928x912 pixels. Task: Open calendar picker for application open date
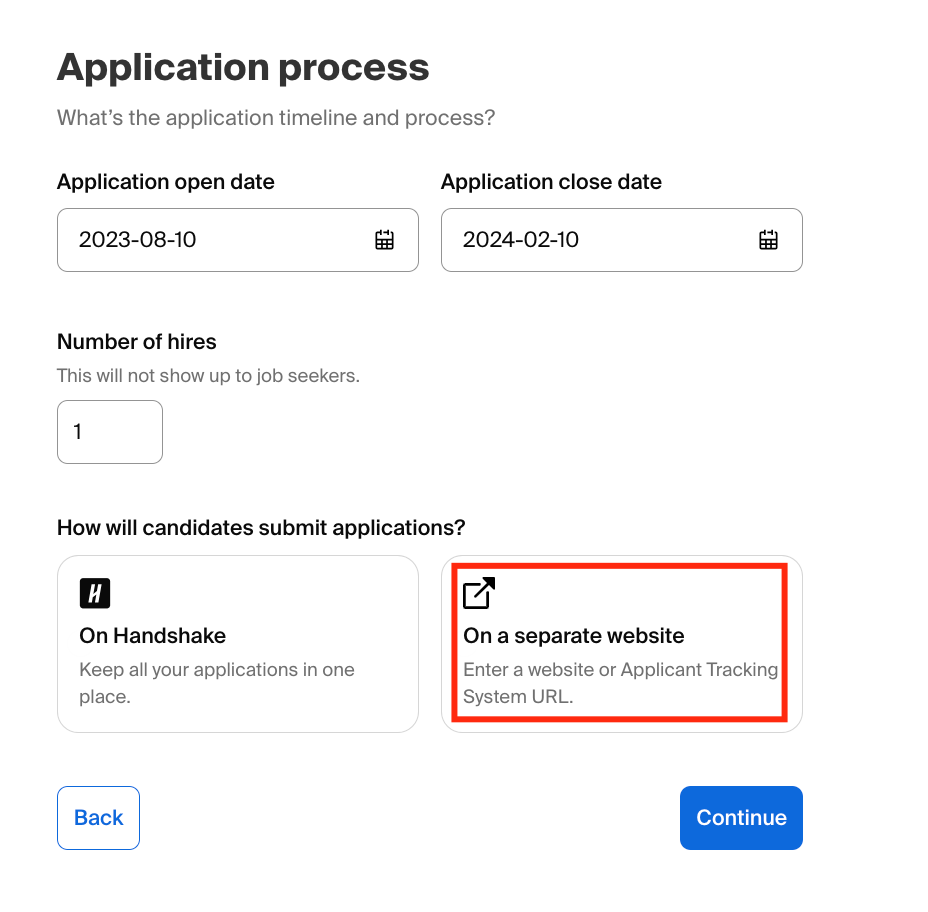point(385,240)
